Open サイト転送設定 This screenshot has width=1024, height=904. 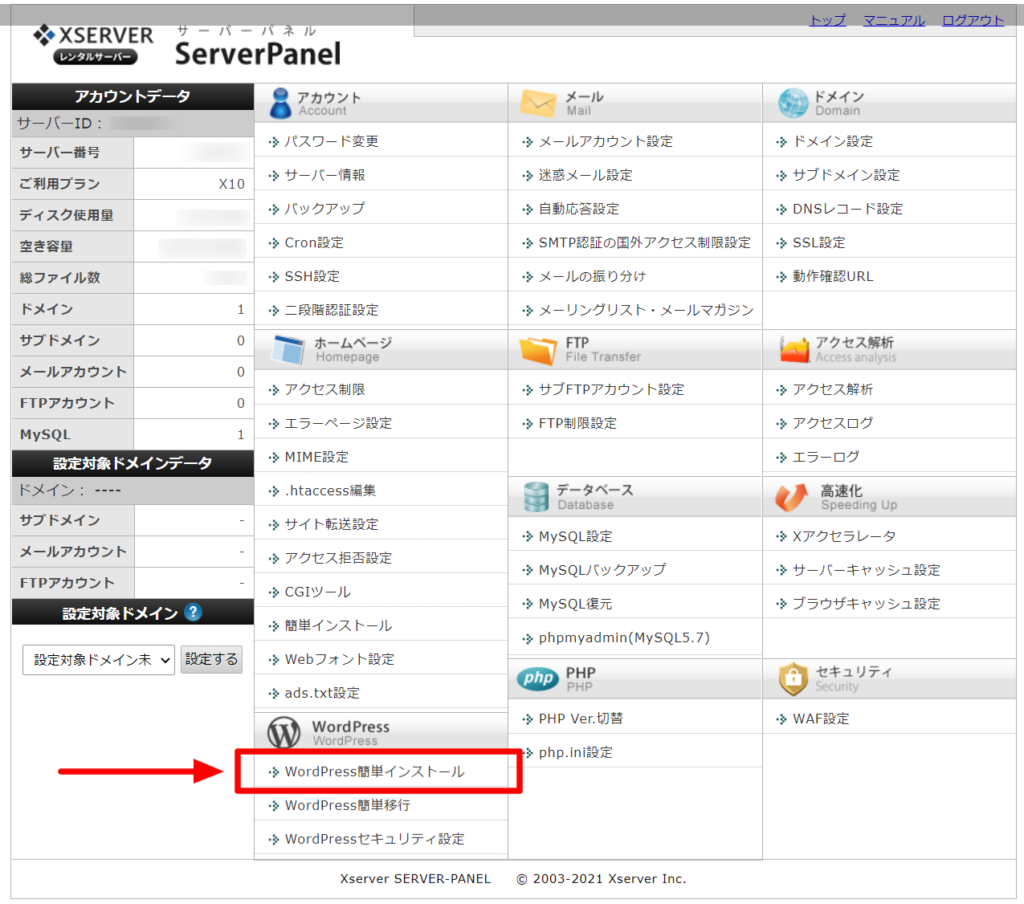332,524
